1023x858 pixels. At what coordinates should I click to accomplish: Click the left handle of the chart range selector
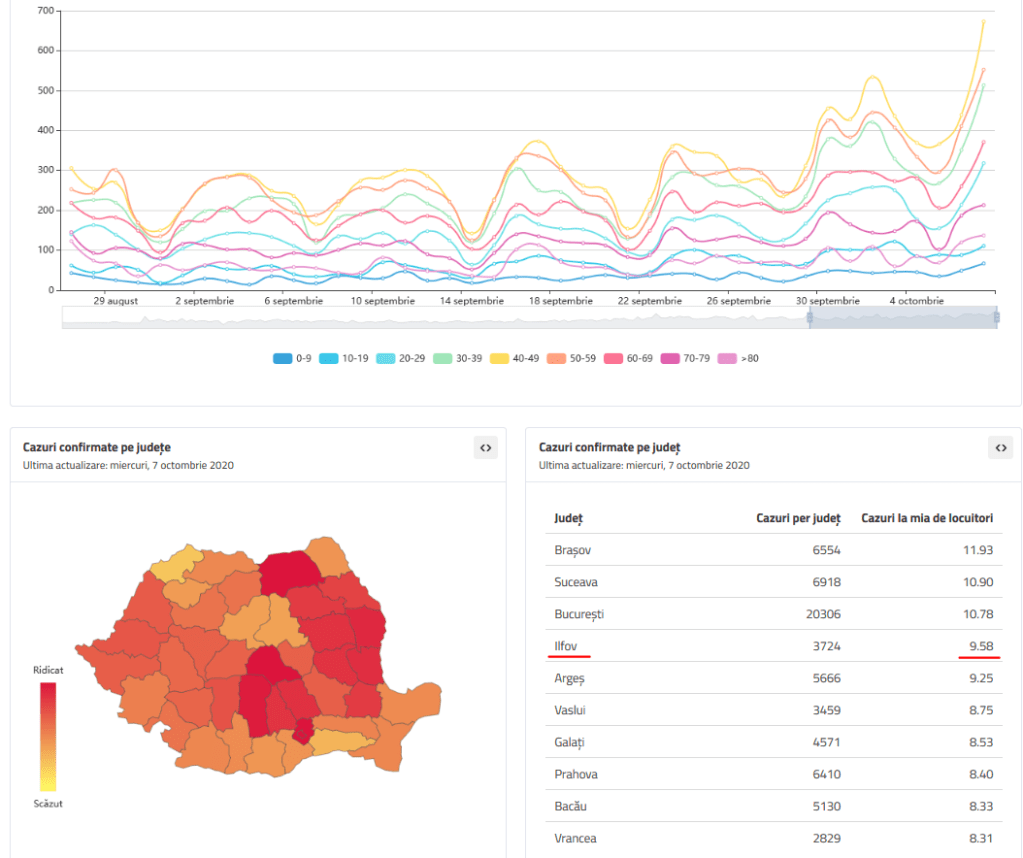pyautogui.click(x=810, y=317)
